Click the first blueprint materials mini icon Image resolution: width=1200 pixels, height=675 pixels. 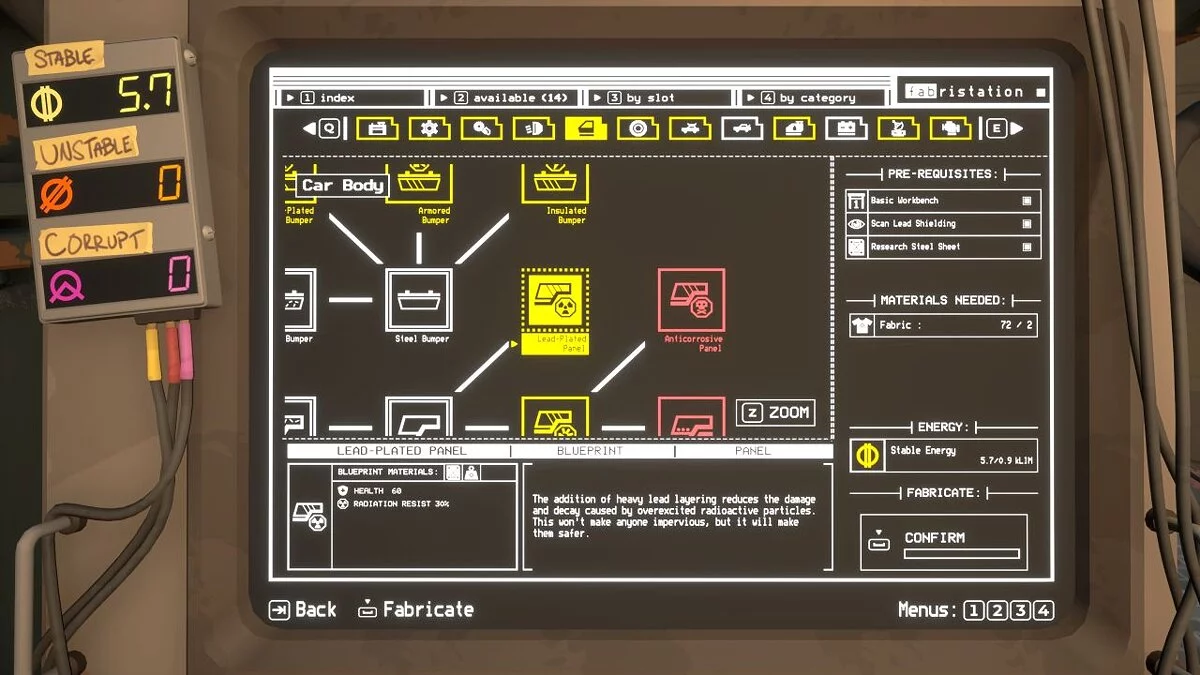point(453,472)
